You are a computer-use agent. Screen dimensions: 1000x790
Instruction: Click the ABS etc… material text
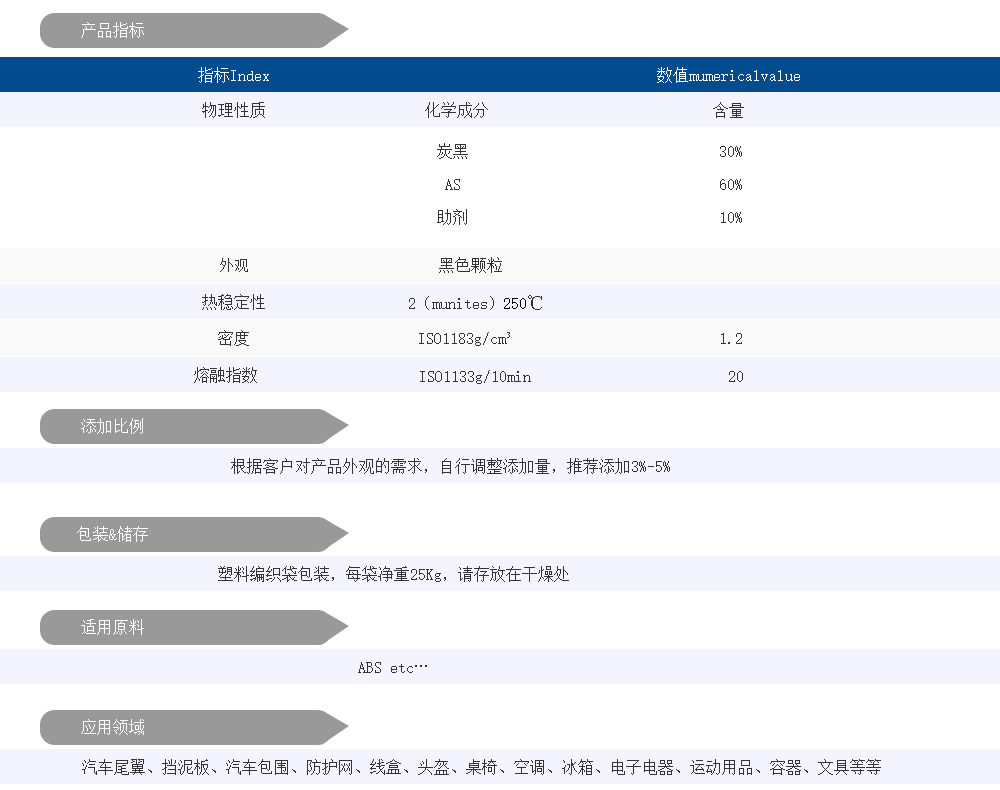click(393, 668)
